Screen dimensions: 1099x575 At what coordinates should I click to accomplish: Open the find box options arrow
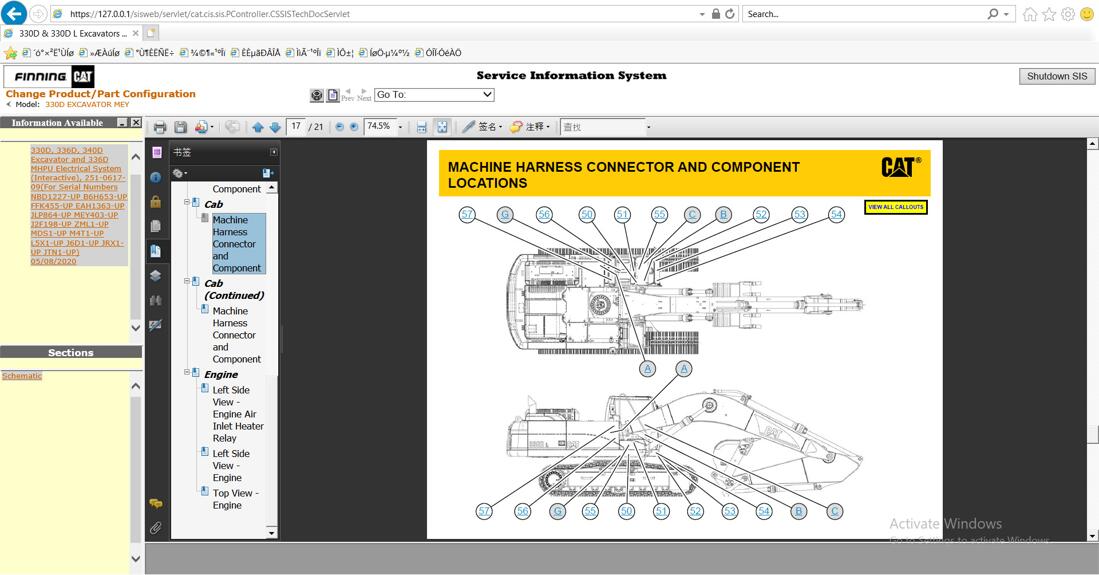[648, 127]
